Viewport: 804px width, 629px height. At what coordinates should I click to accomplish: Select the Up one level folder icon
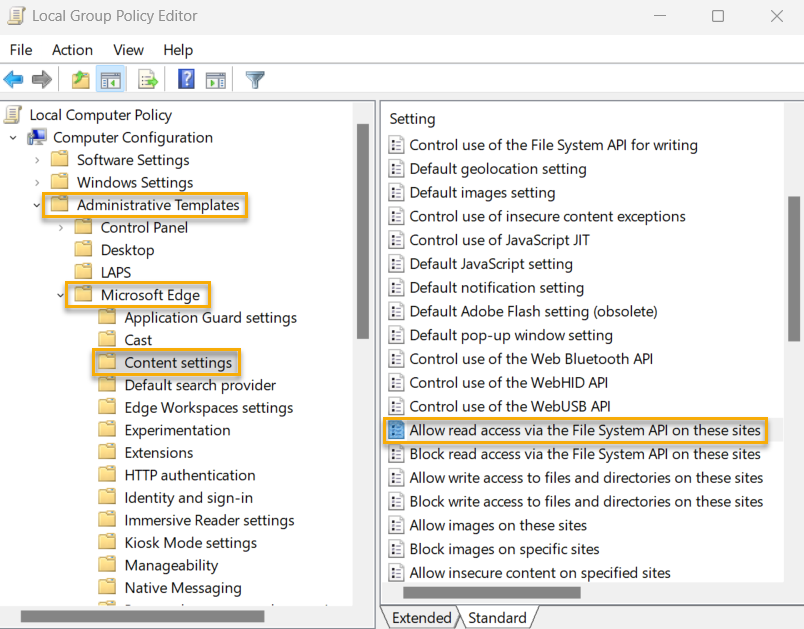pos(79,79)
